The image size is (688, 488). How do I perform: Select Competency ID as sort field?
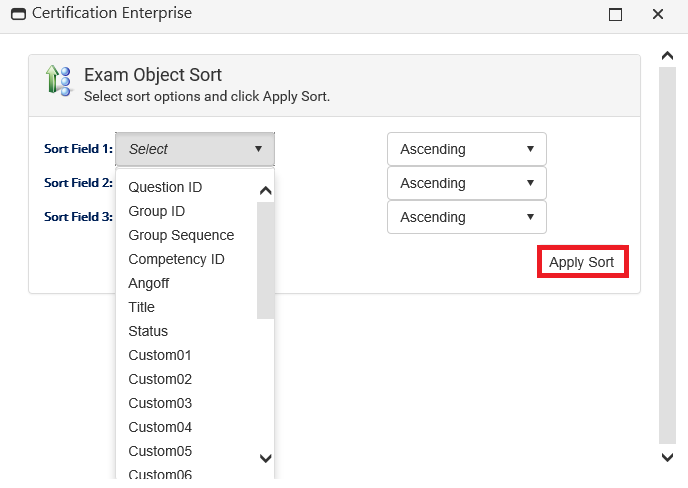pyautogui.click(x=176, y=259)
